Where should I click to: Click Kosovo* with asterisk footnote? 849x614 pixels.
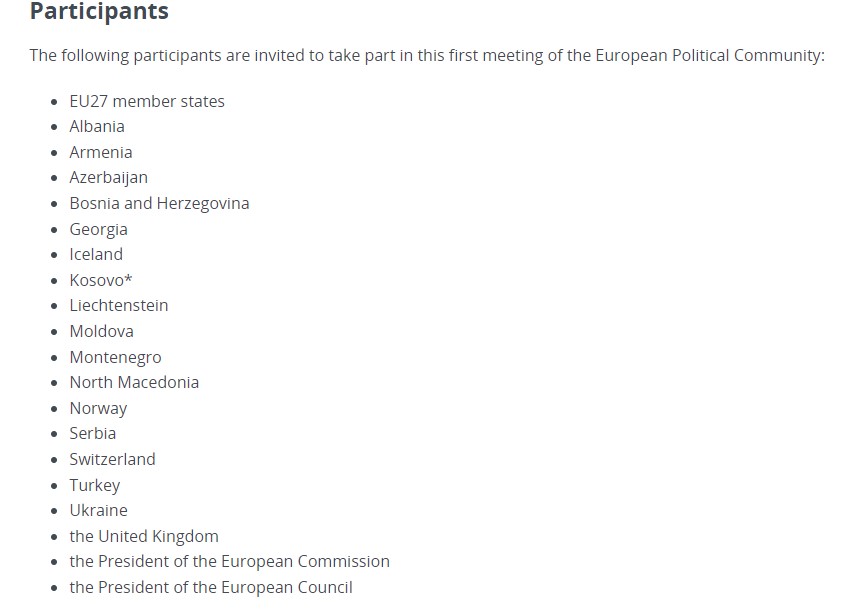click(101, 280)
